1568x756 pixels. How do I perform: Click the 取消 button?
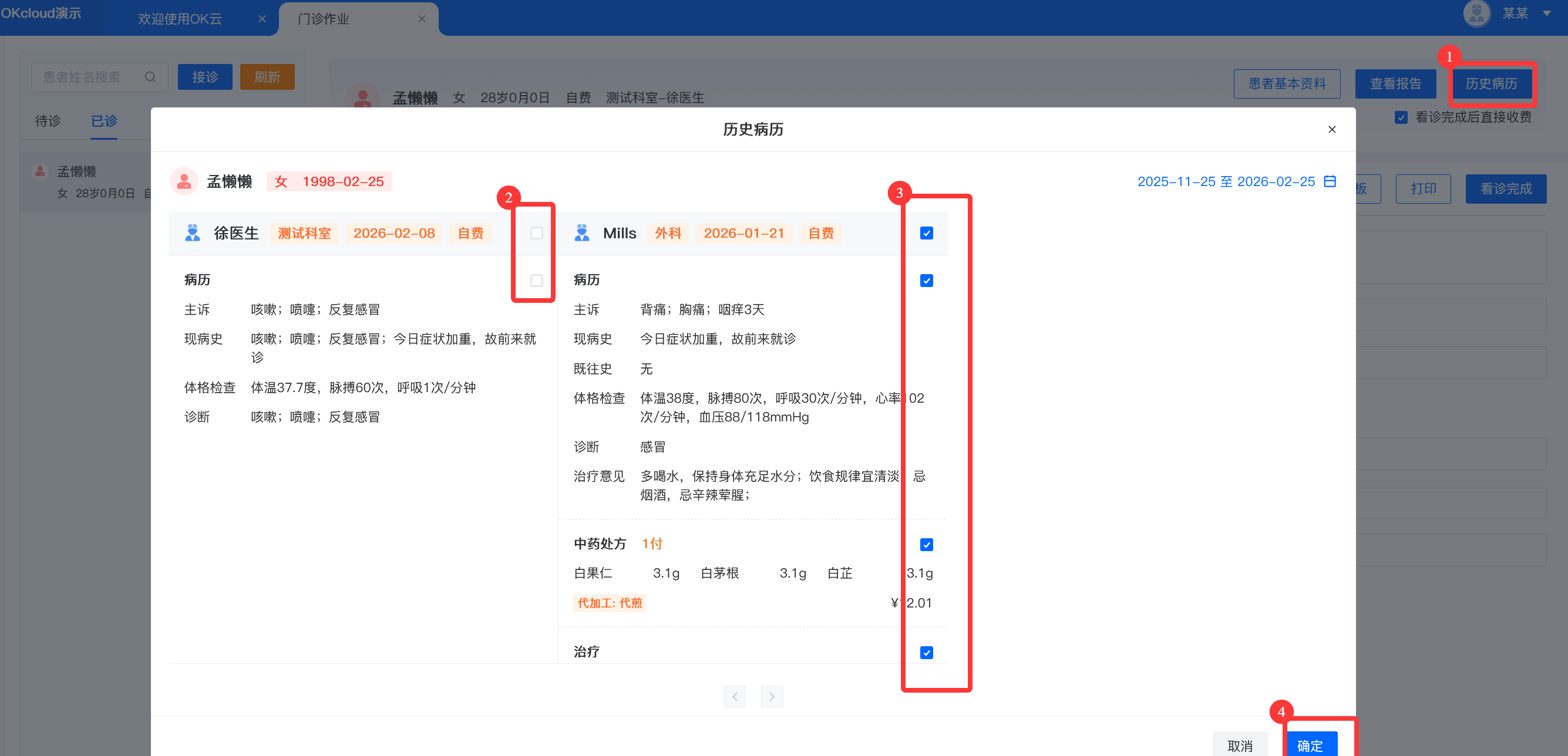coord(1239,745)
